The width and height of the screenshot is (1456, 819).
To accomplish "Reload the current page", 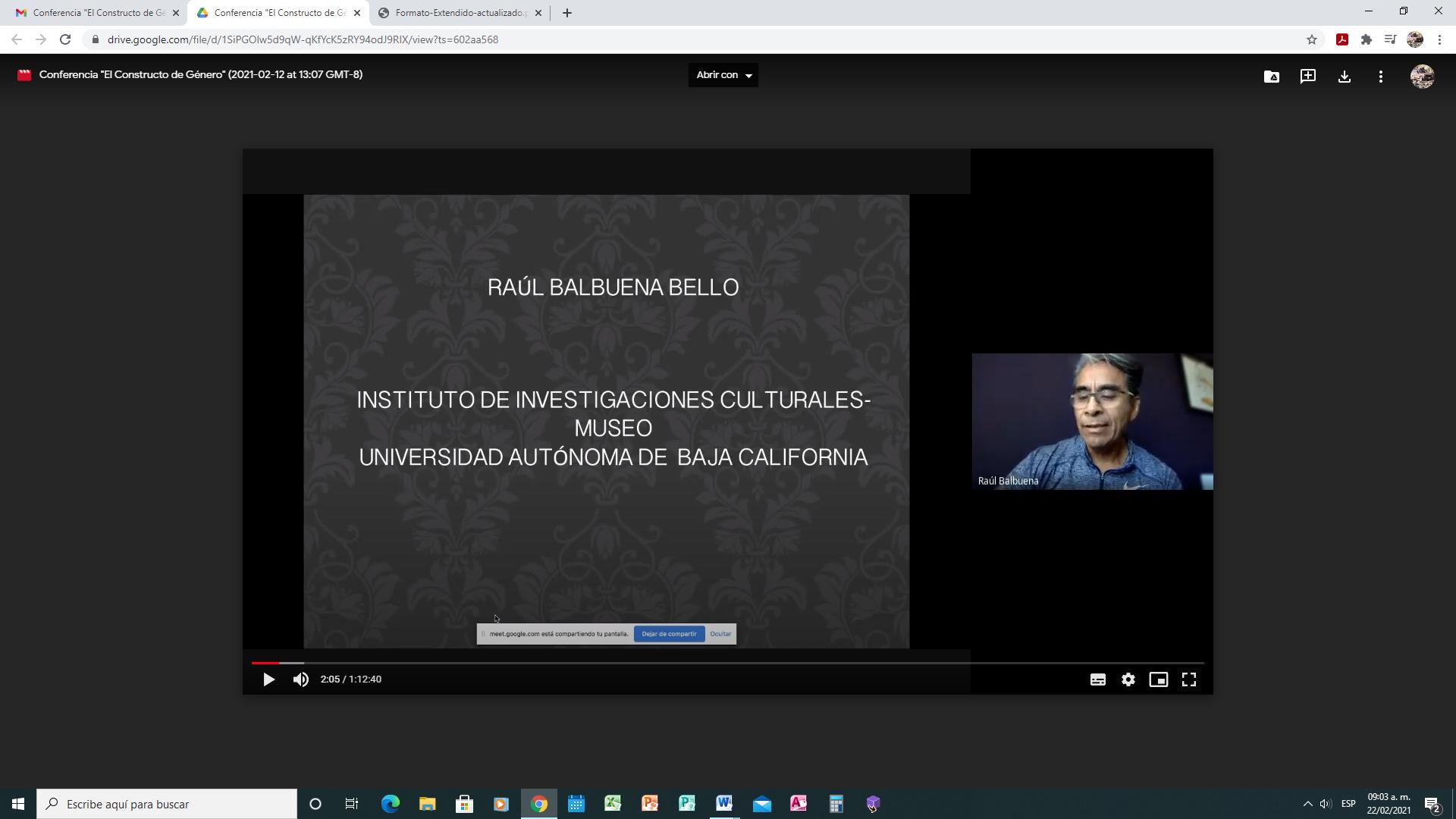I will tap(65, 39).
